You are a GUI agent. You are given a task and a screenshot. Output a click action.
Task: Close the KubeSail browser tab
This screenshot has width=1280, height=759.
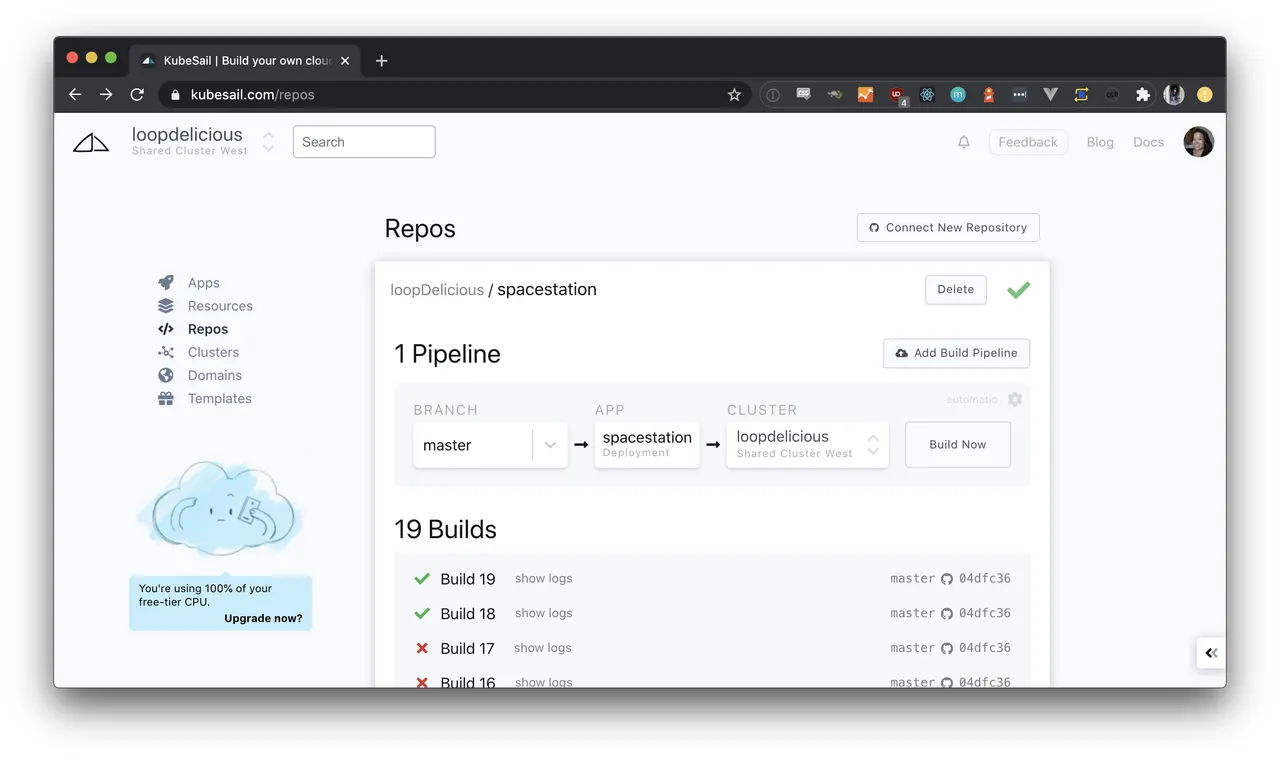tap(345, 61)
